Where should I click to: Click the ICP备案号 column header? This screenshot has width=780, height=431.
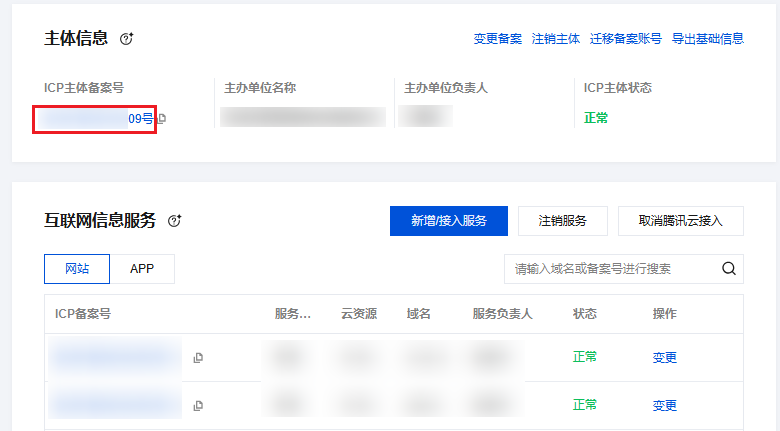83,314
